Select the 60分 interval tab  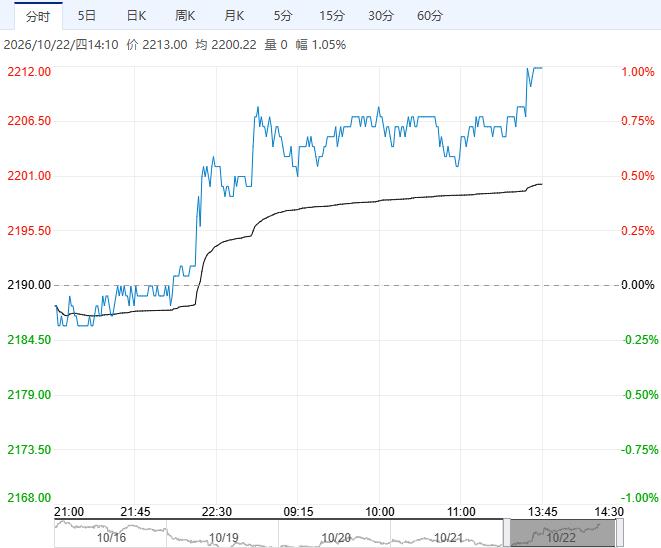(430, 16)
